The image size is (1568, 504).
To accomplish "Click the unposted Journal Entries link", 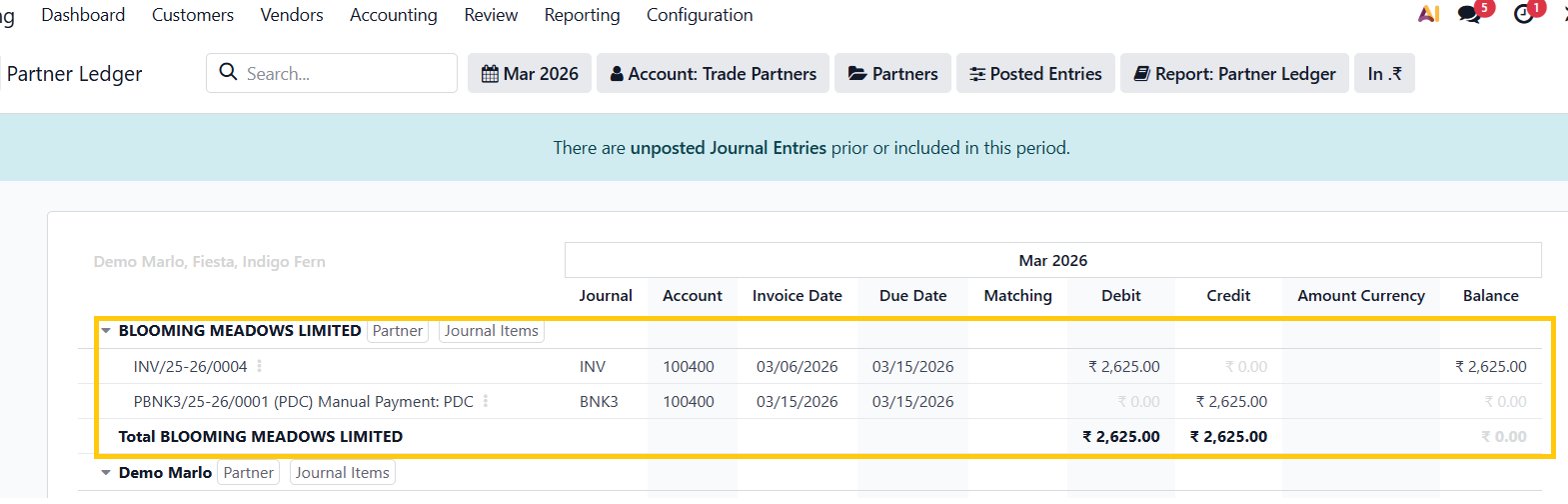I will point(728,148).
